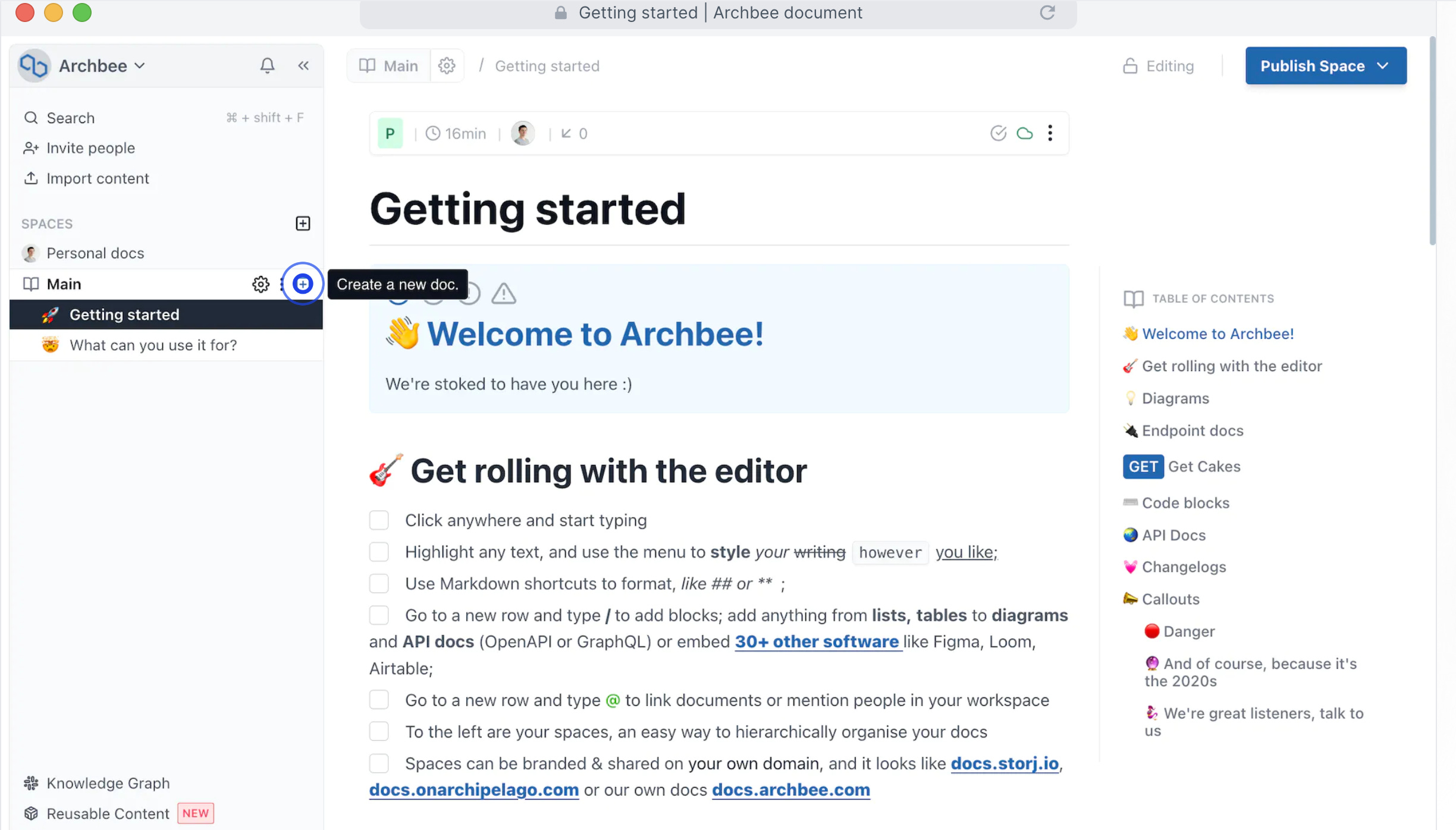This screenshot has width=1456, height=830.
Task: Check the 'Highlight any text' item
Action: 379,552
